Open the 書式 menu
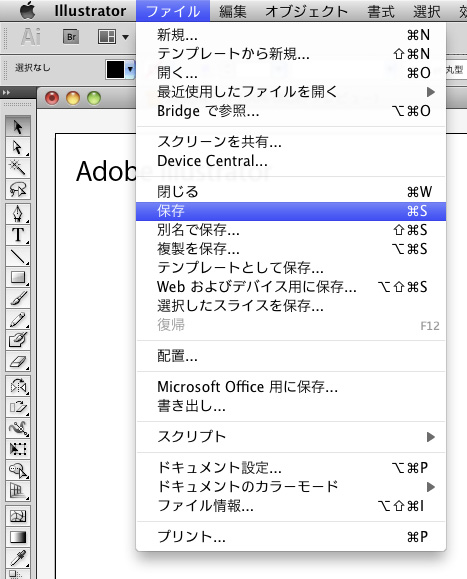The height and width of the screenshot is (579, 467). 381,11
